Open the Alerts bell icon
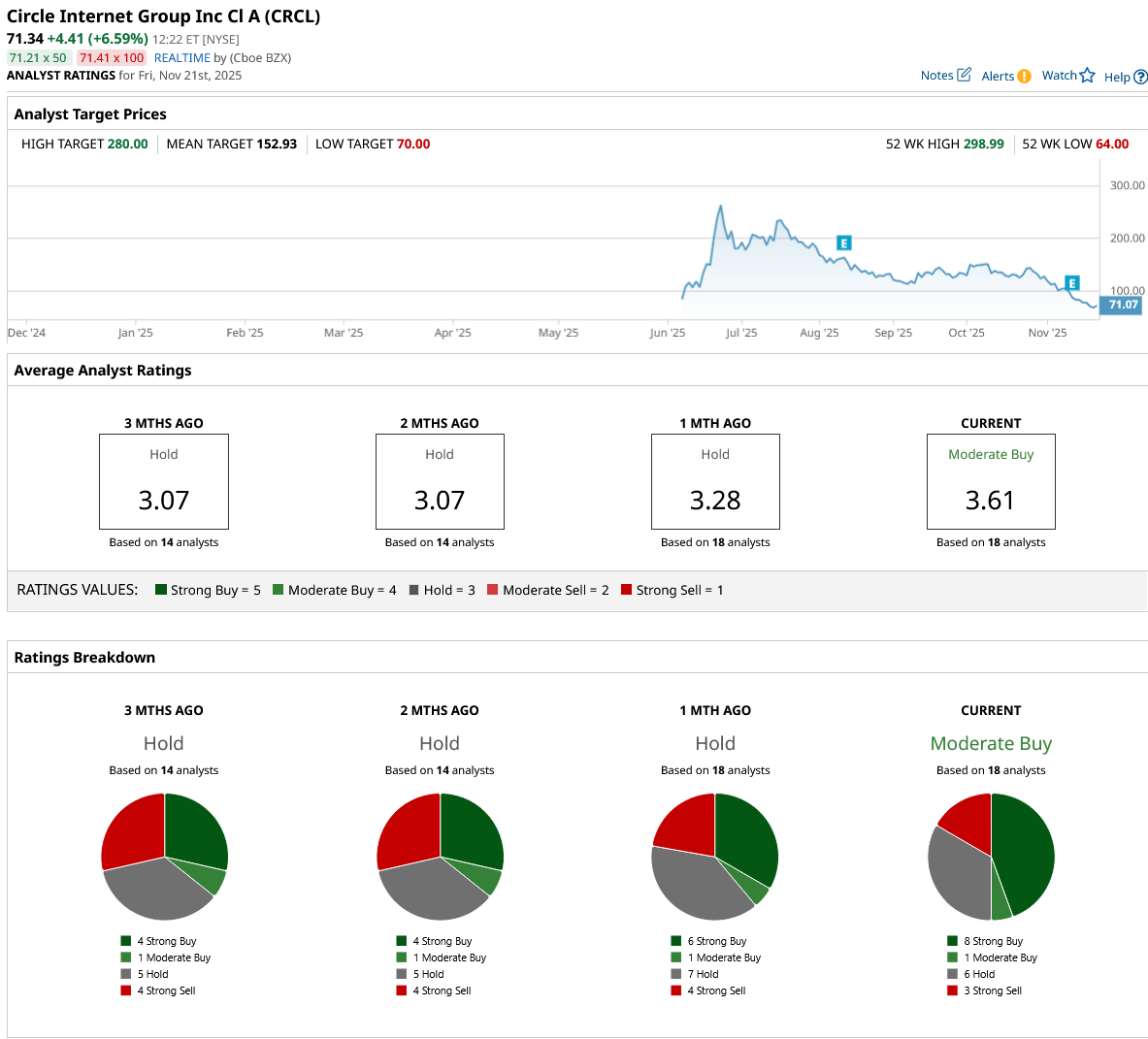Image resolution: width=1148 pixels, height=1039 pixels. tap(1024, 77)
